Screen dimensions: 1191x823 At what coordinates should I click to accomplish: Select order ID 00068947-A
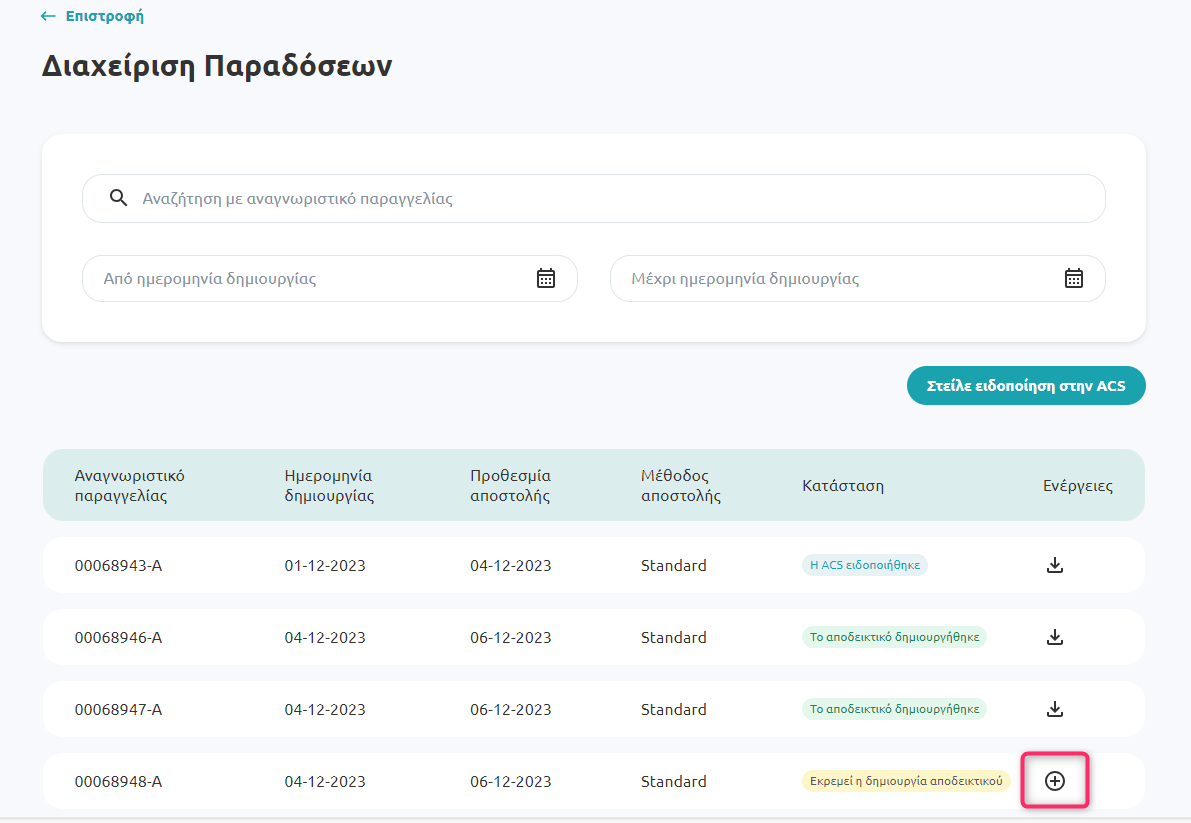click(x=118, y=710)
